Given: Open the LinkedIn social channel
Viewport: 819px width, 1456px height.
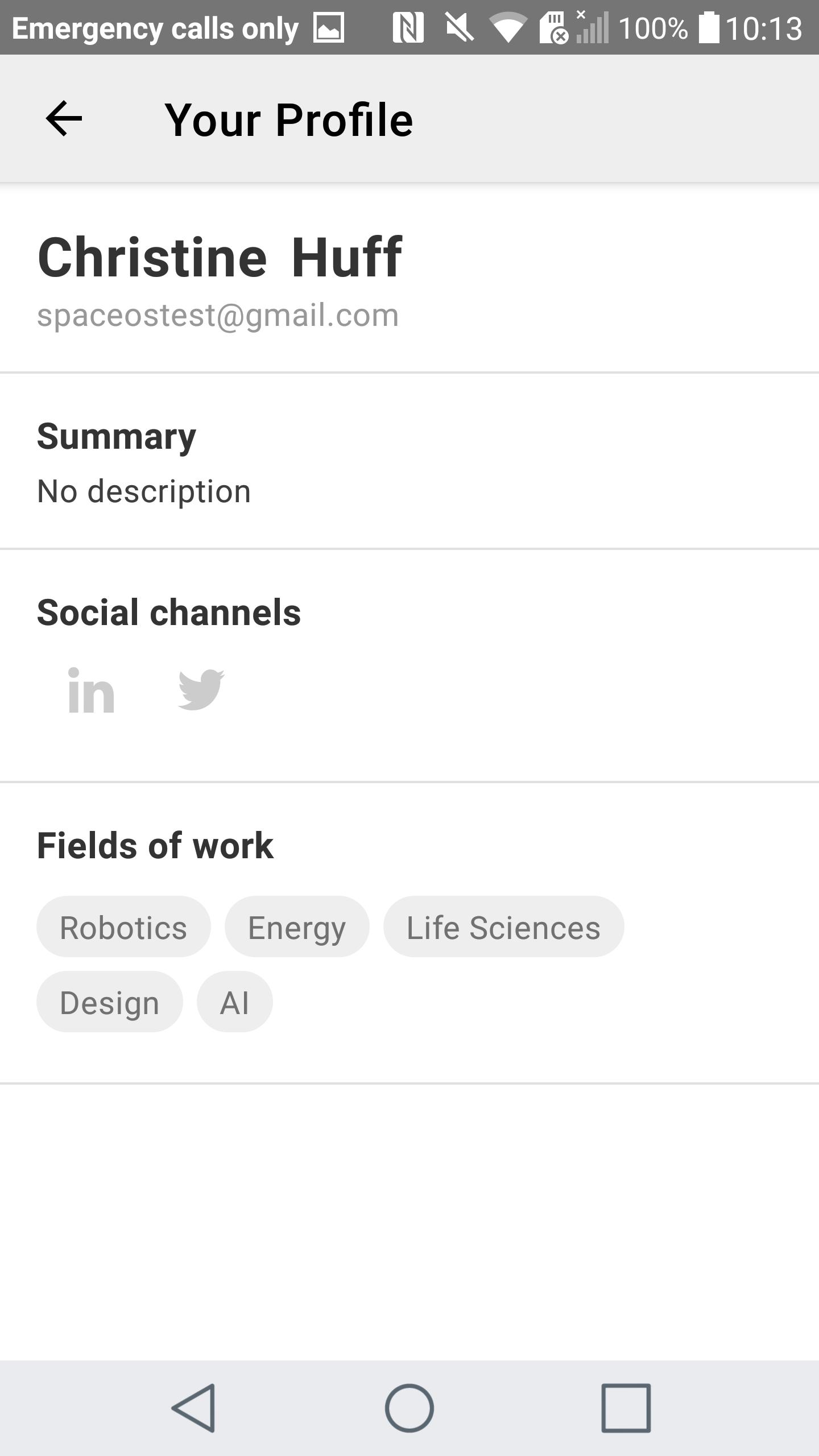Looking at the screenshot, I should 91,690.
